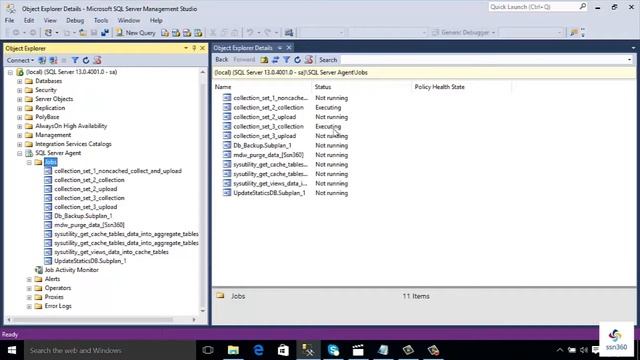Expand the Alerts folder node
The image size is (640, 360).
29,279
